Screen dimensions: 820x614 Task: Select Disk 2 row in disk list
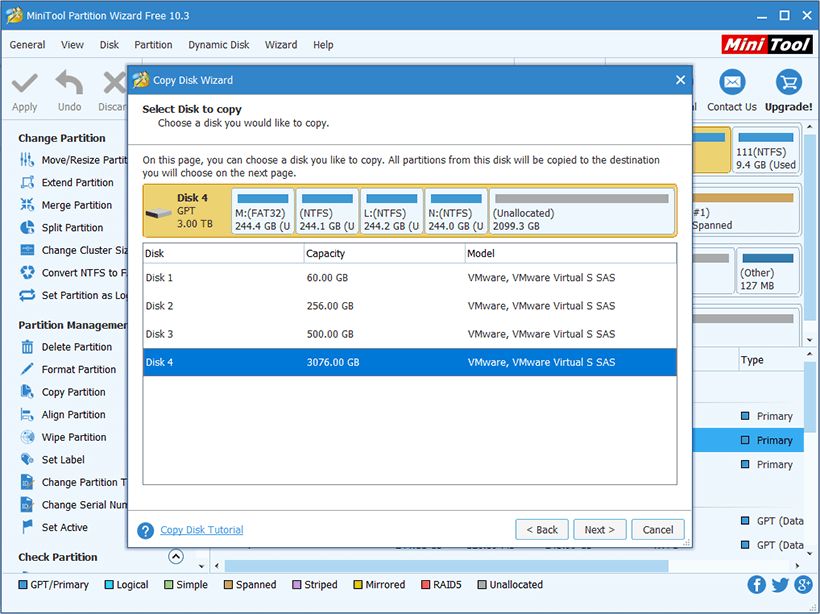point(409,306)
